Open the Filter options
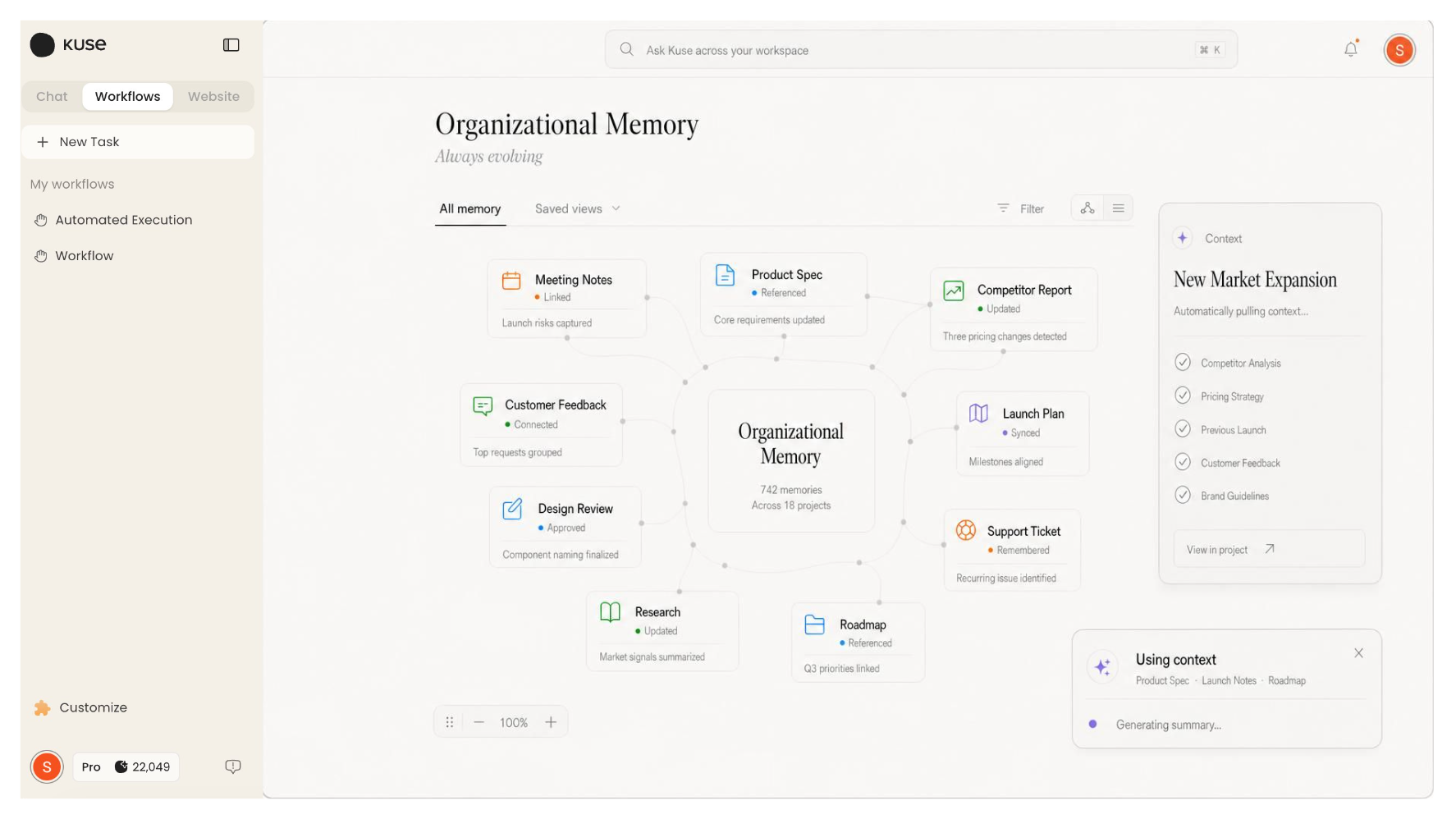 click(1020, 208)
